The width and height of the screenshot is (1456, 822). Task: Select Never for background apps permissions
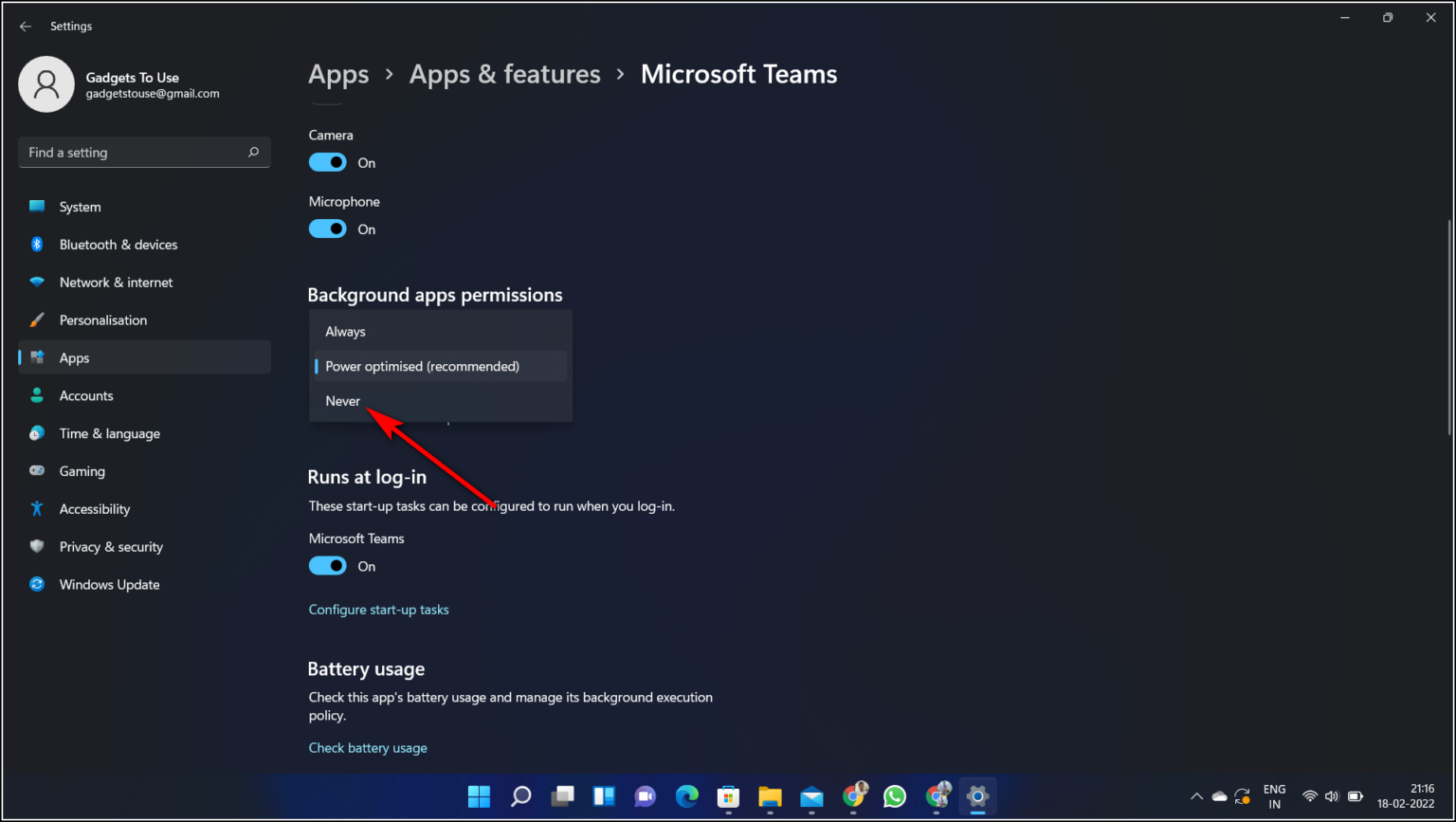pyautogui.click(x=342, y=400)
